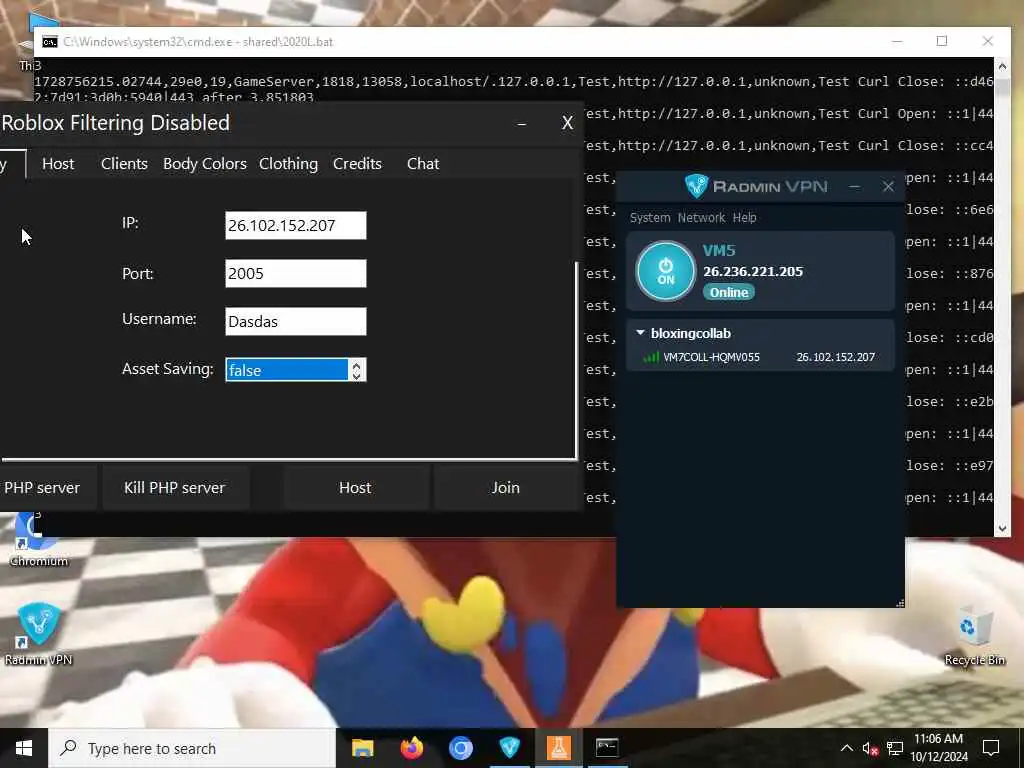Maximize the cmd.exe window
This screenshot has height=768, width=1024.
click(942, 41)
